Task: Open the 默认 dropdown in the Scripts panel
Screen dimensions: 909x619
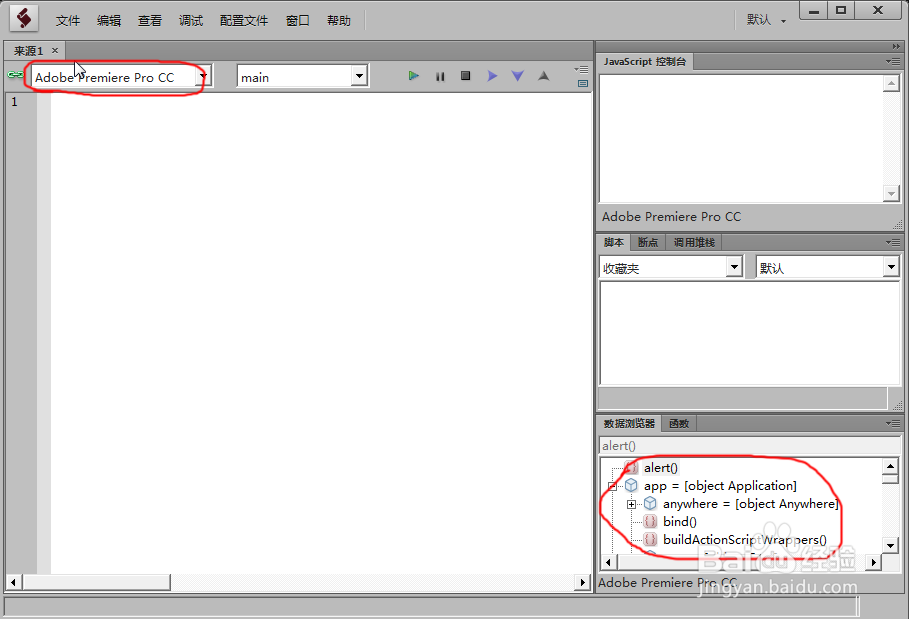Action: [827, 267]
